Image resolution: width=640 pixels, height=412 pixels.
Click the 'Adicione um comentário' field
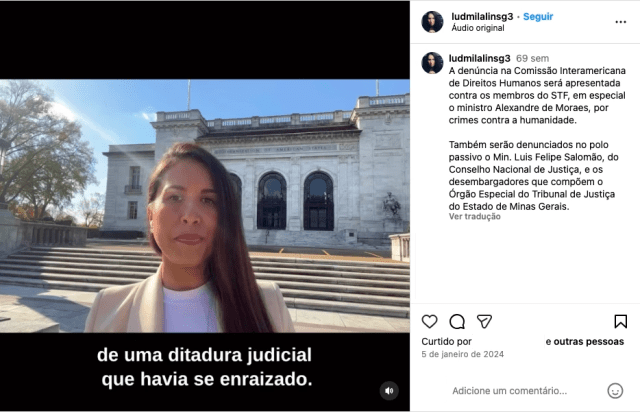pos(509,391)
